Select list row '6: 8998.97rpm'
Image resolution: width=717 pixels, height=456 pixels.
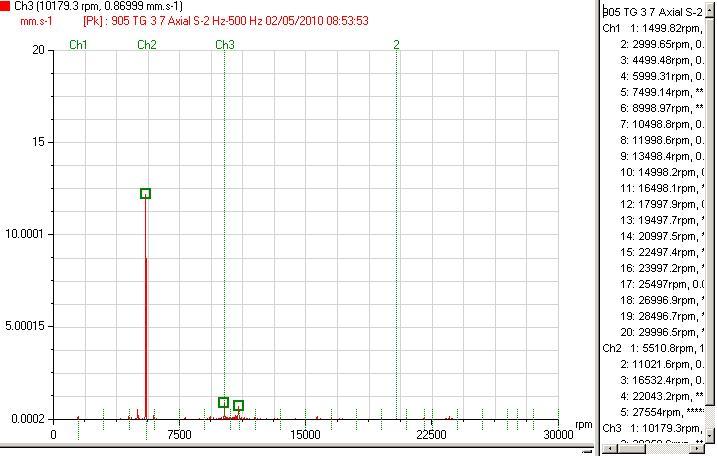click(662, 108)
